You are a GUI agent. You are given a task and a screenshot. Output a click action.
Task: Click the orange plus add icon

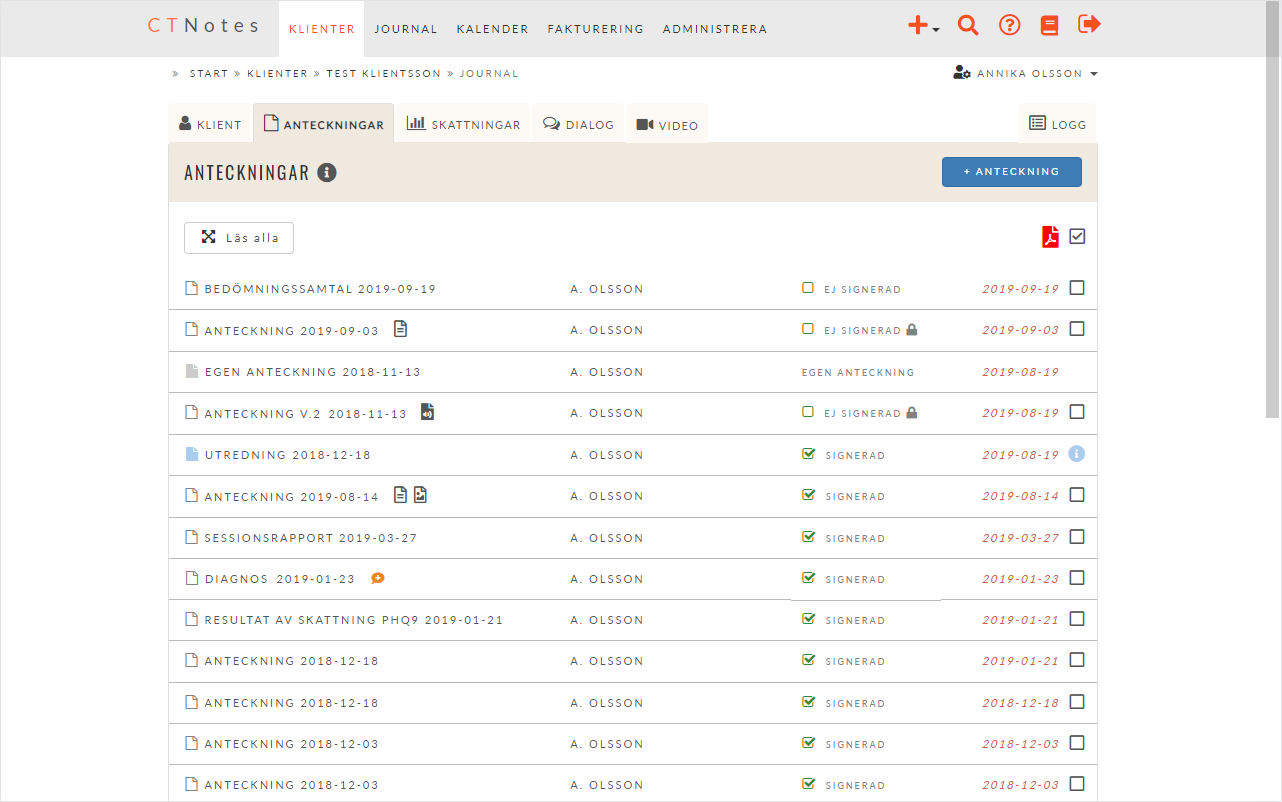pos(917,26)
